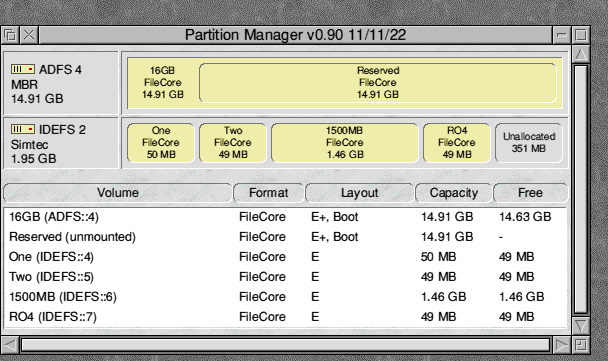Select the Two (IDEFS::5) volume row
The height and width of the screenshot is (361, 608).
point(285,277)
